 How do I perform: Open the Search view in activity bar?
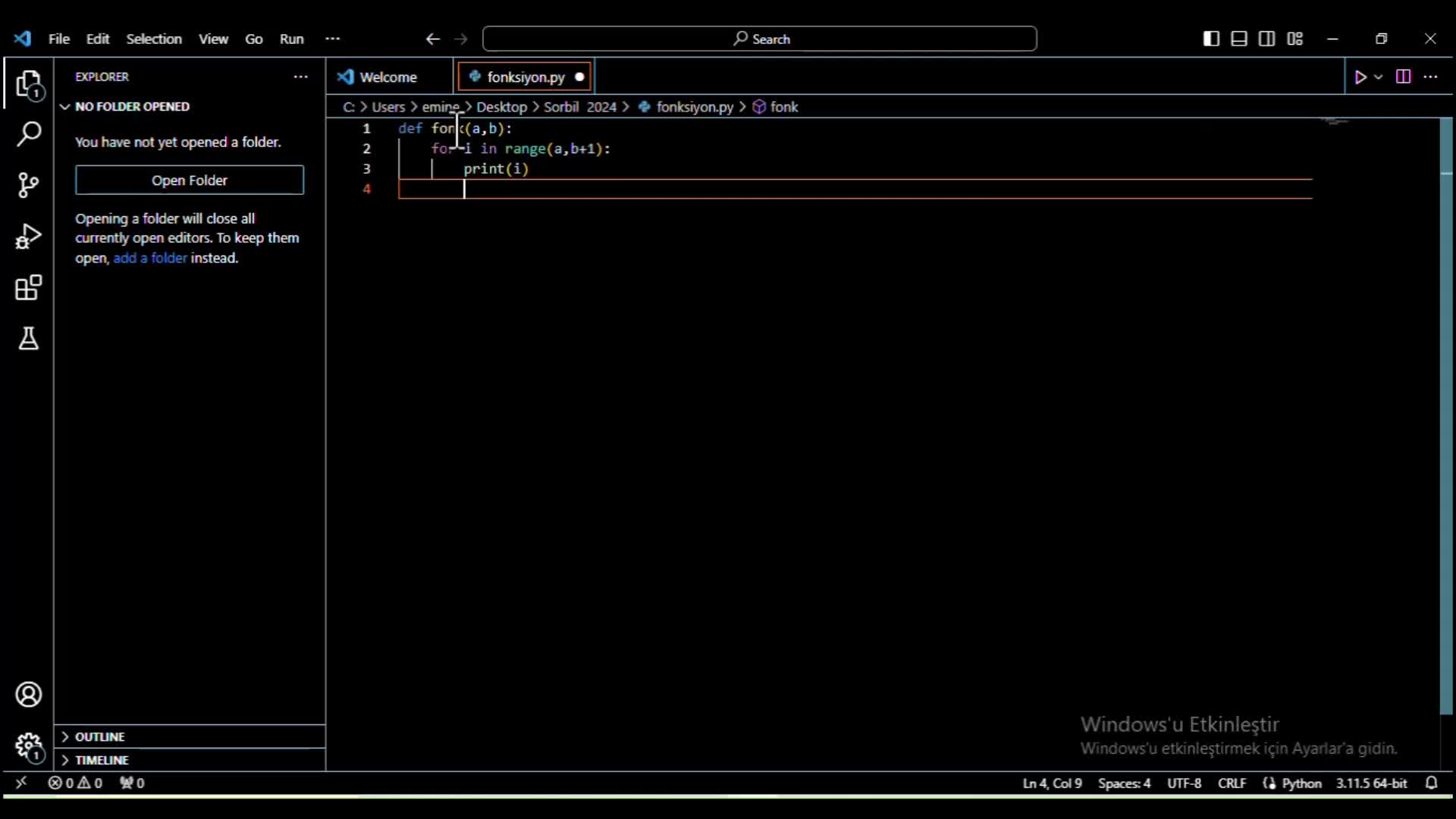(29, 134)
